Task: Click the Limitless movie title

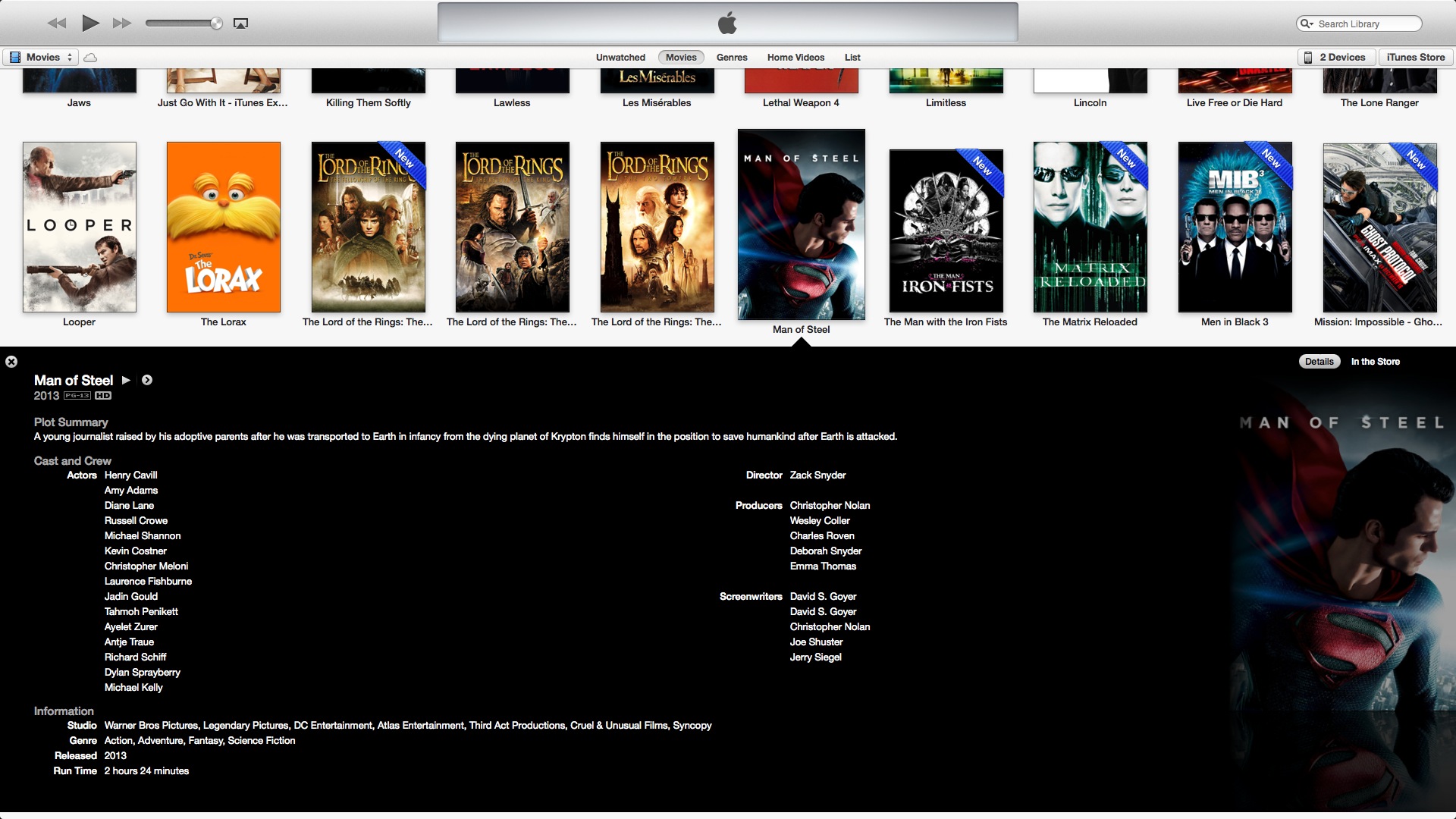Action: click(x=946, y=103)
